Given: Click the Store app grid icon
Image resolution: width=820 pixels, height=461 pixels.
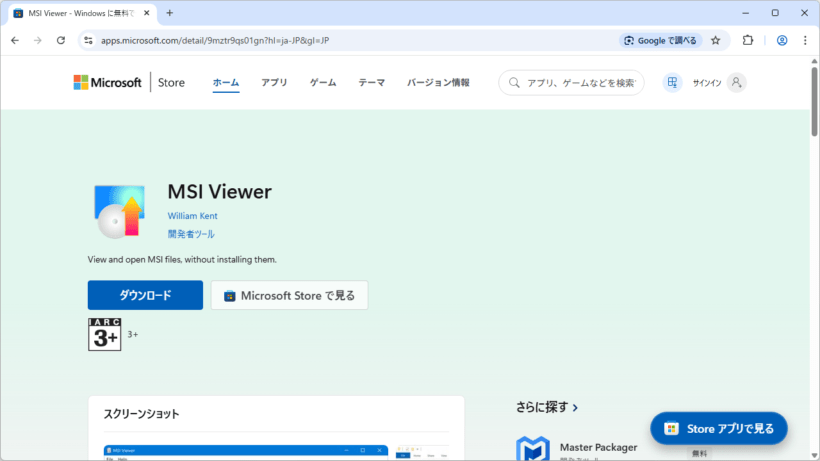Looking at the screenshot, I should coord(672,83).
